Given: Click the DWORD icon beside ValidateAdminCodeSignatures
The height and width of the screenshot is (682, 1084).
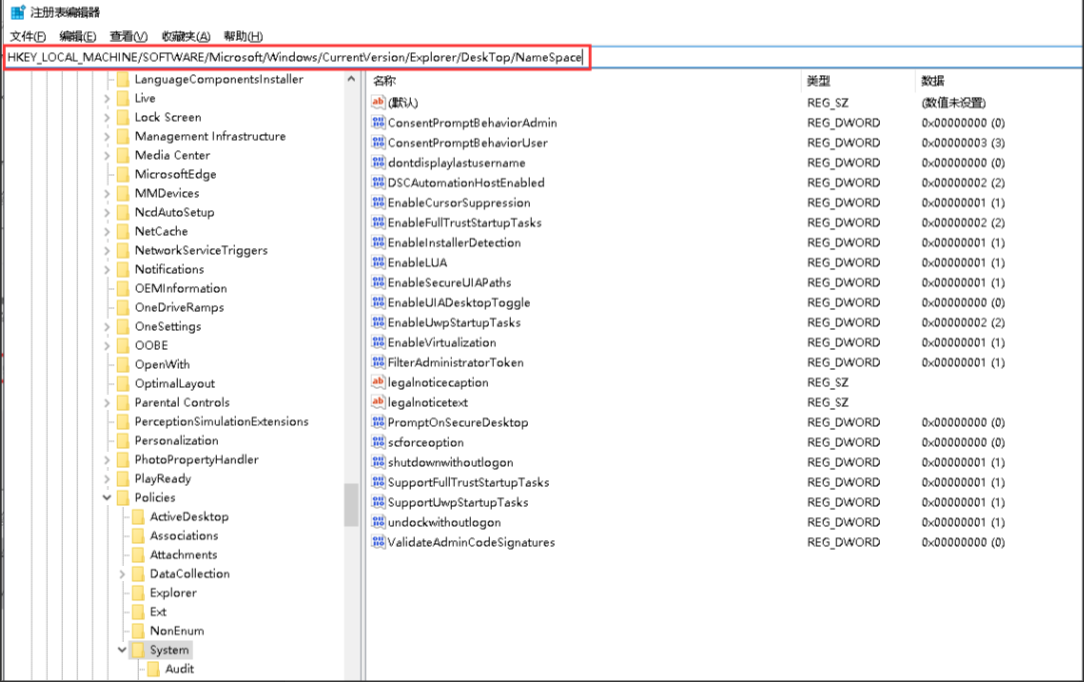Looking at the screenshot, I should [x=378, y=542].
